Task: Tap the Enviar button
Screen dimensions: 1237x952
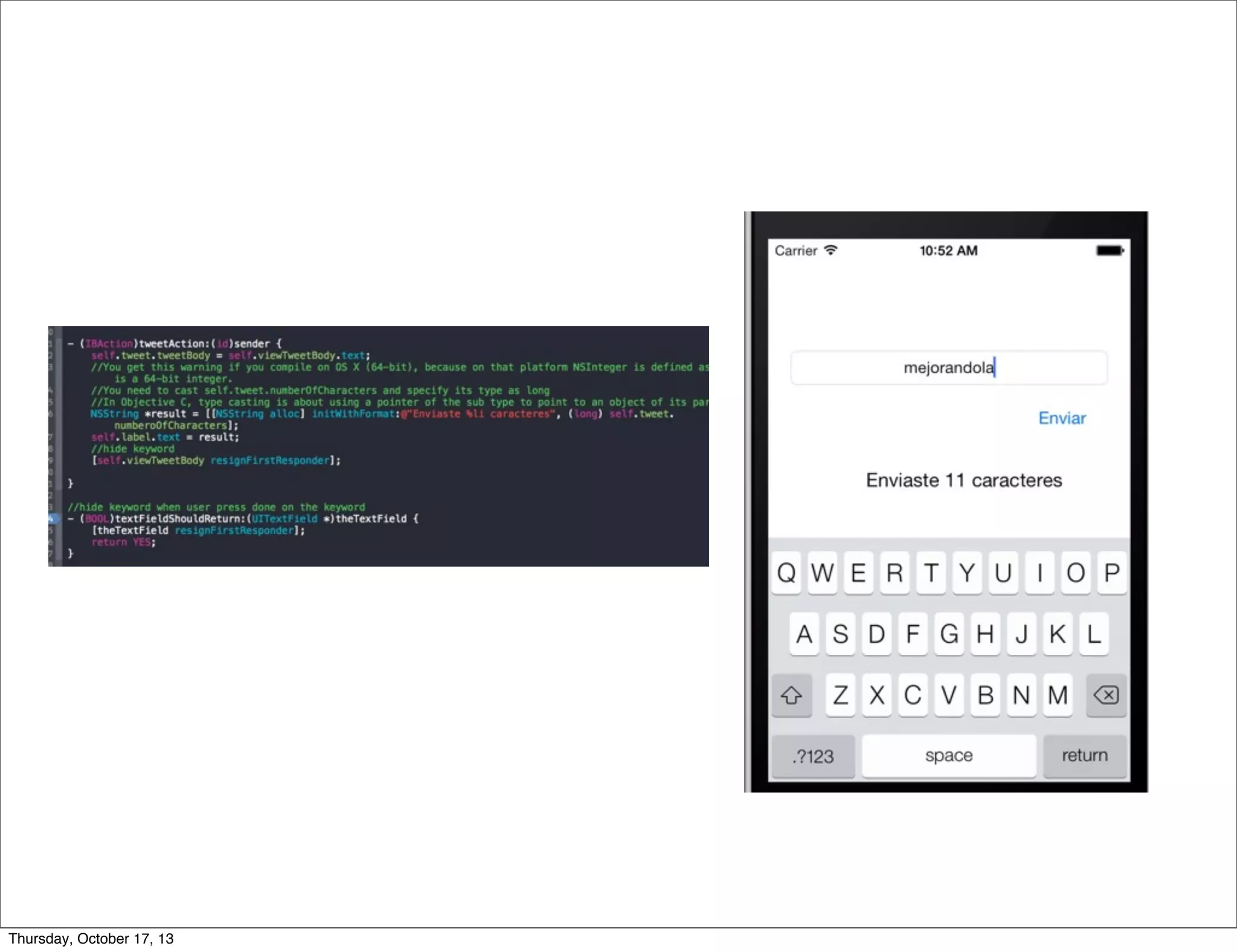Action: pos(1062,418)
